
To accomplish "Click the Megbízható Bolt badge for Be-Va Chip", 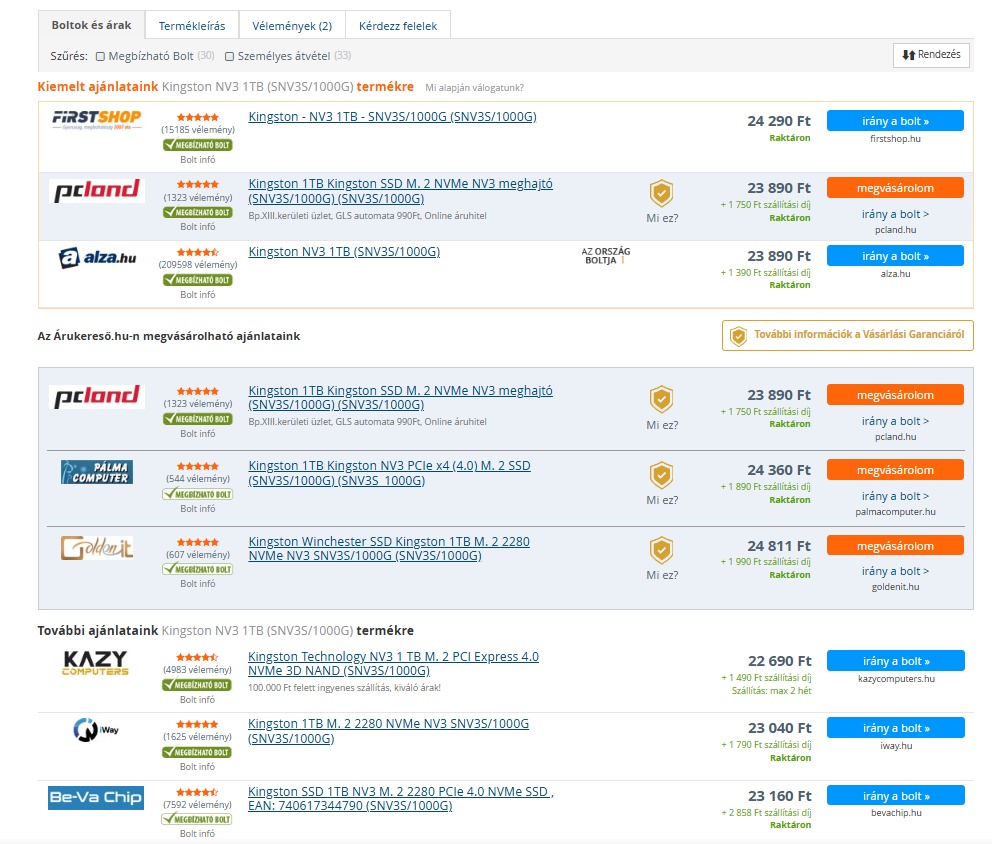I will 197,819.
